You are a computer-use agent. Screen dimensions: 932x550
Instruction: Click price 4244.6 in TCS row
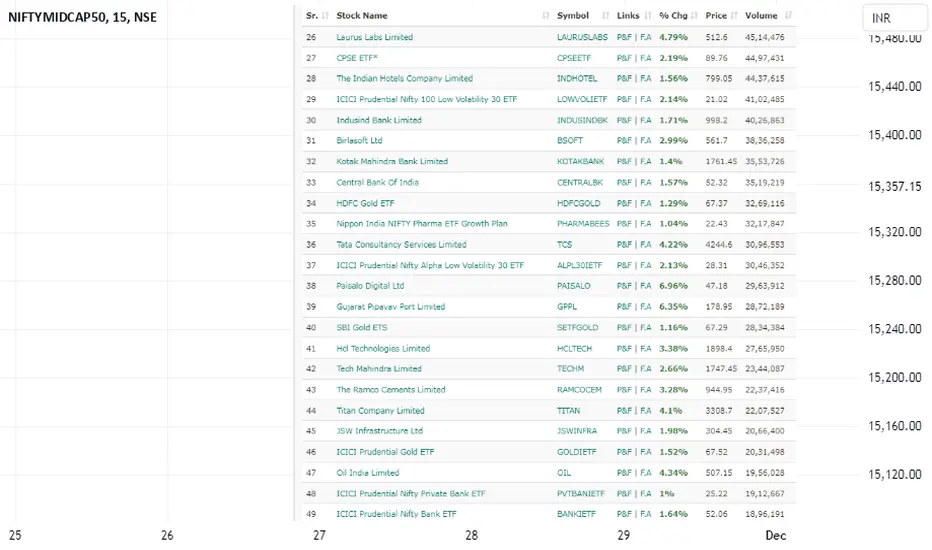click(x=719, y=244)
